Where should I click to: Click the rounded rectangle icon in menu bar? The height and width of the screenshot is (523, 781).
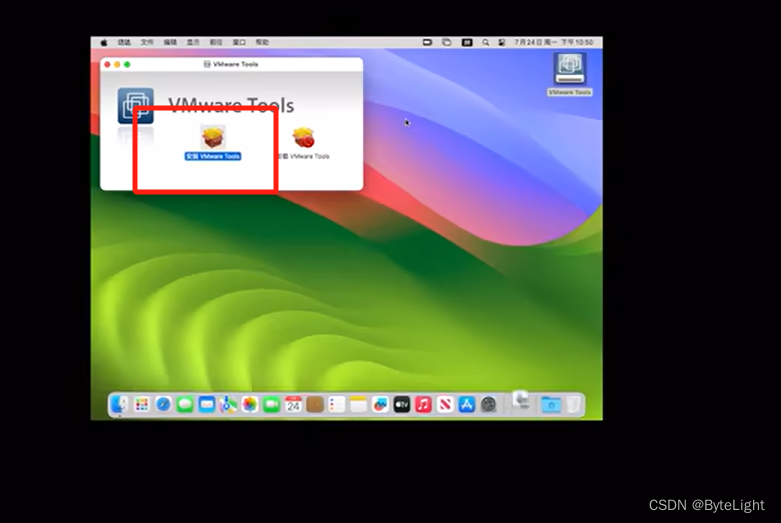[427, 43]
